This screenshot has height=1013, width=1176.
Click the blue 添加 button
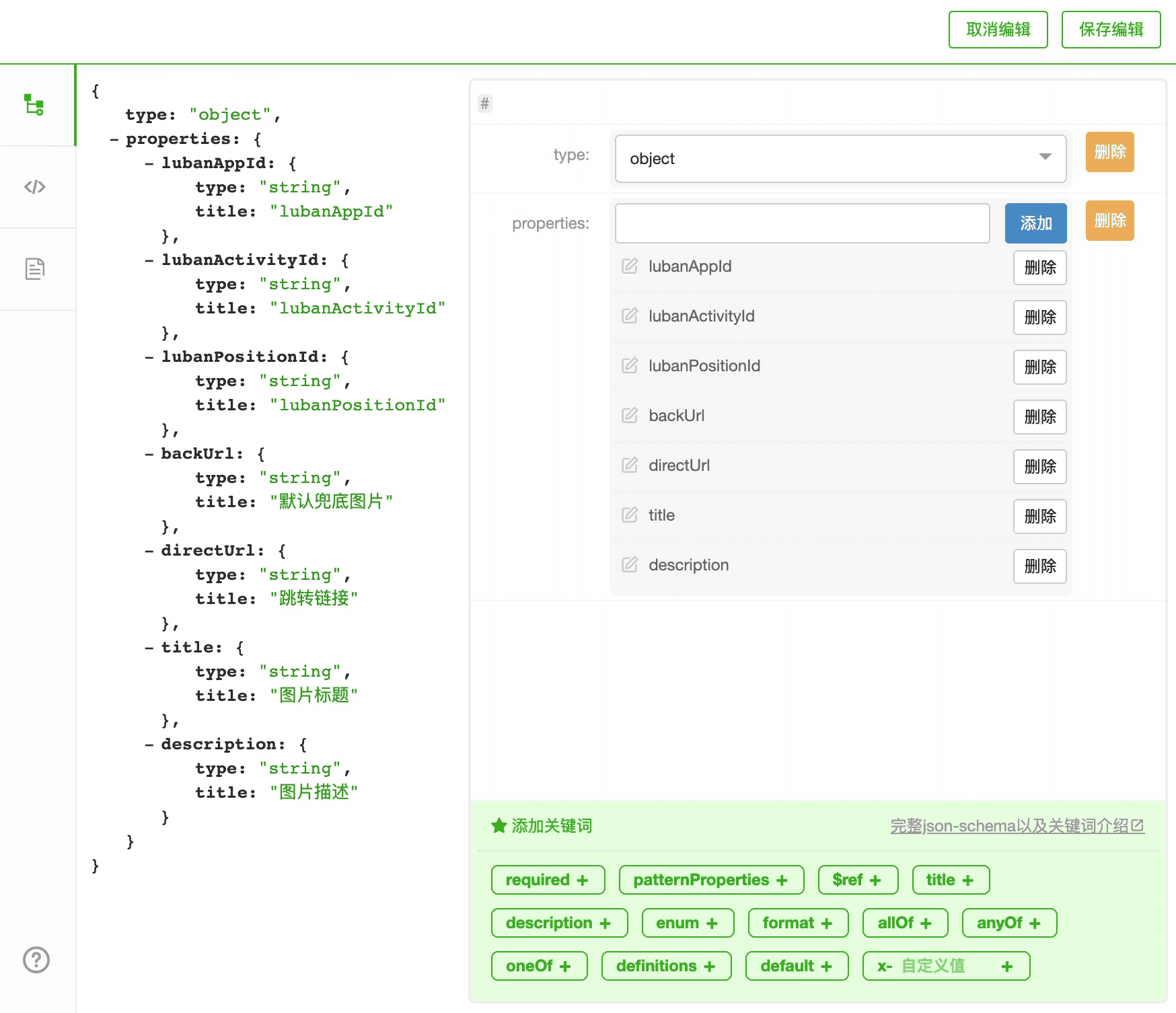pos(1036,223)
